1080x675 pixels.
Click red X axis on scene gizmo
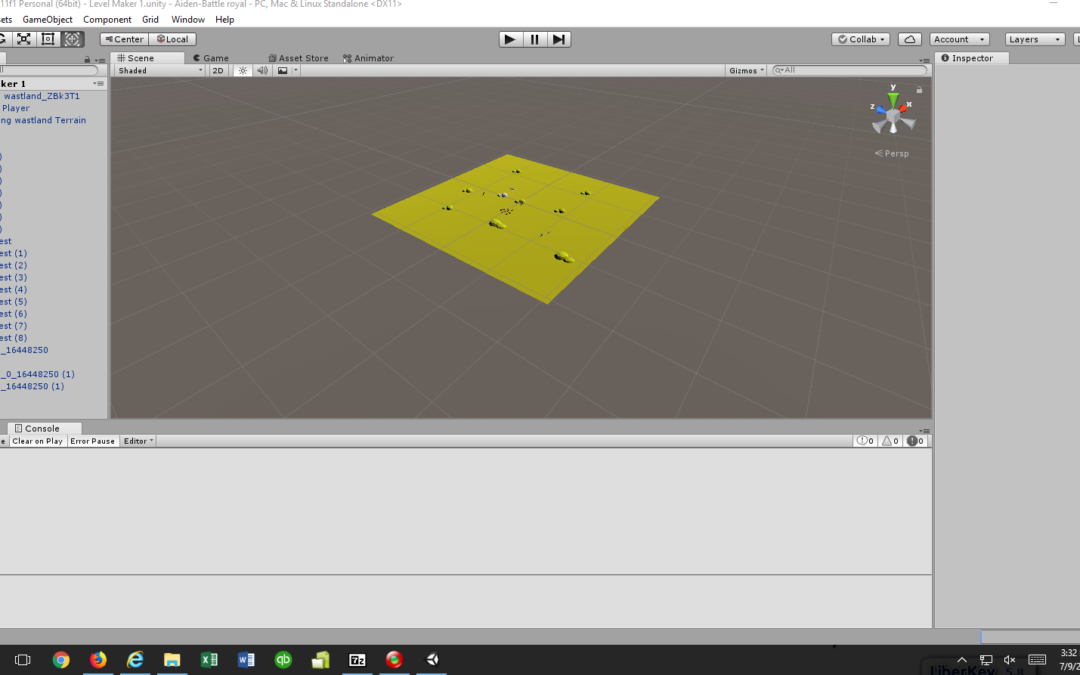905,107
